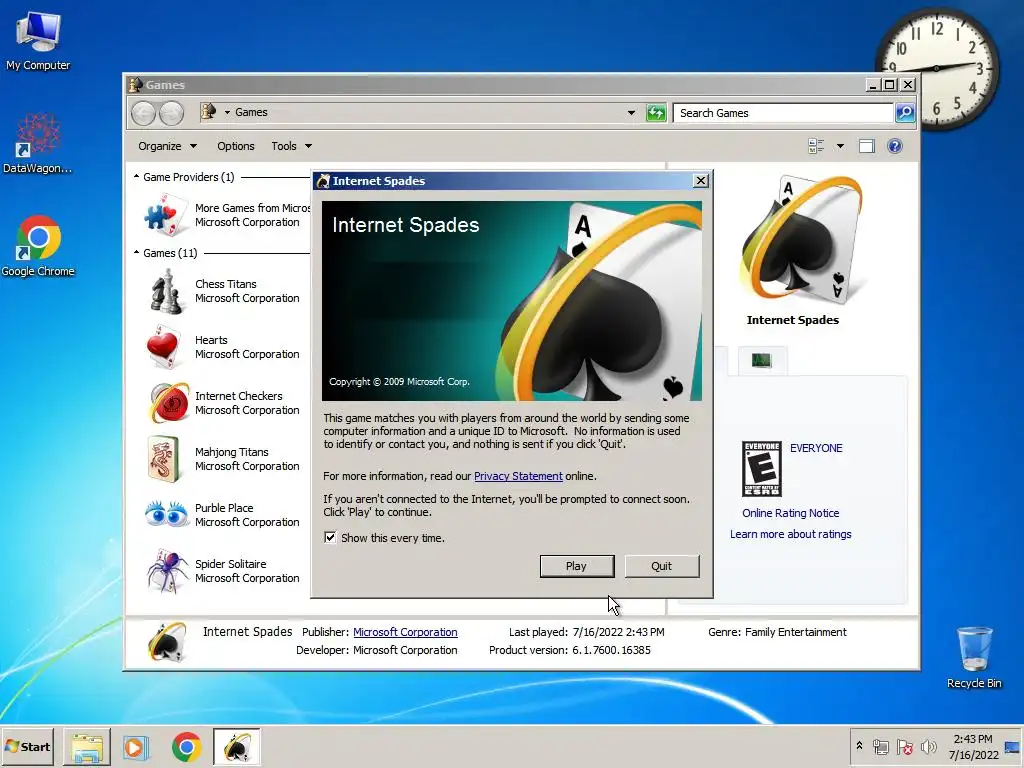
Task: Click the ESRB Everyone rating icon
Action: (761, 469)
